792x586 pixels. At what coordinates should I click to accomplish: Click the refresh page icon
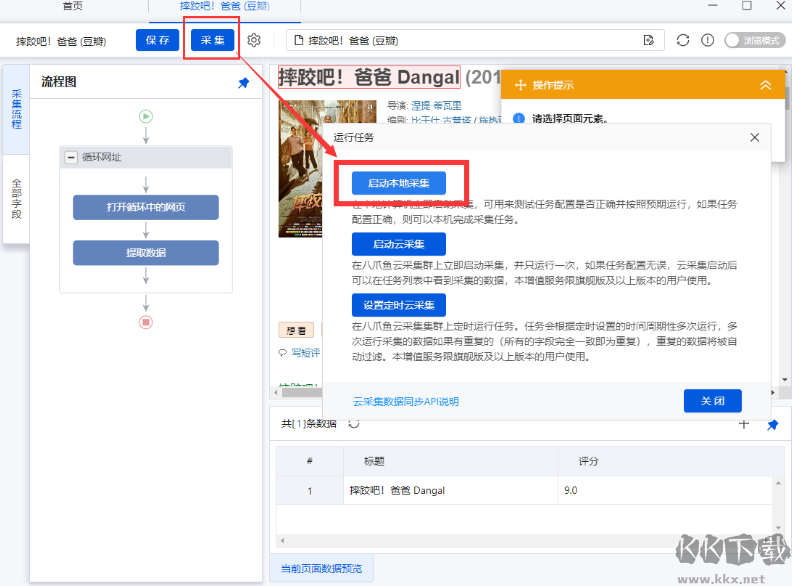pos(682,40)
